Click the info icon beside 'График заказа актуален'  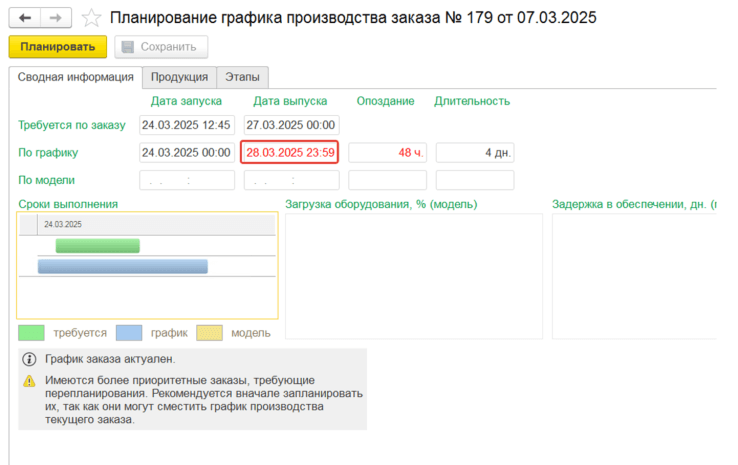click(x=28, y=359)
